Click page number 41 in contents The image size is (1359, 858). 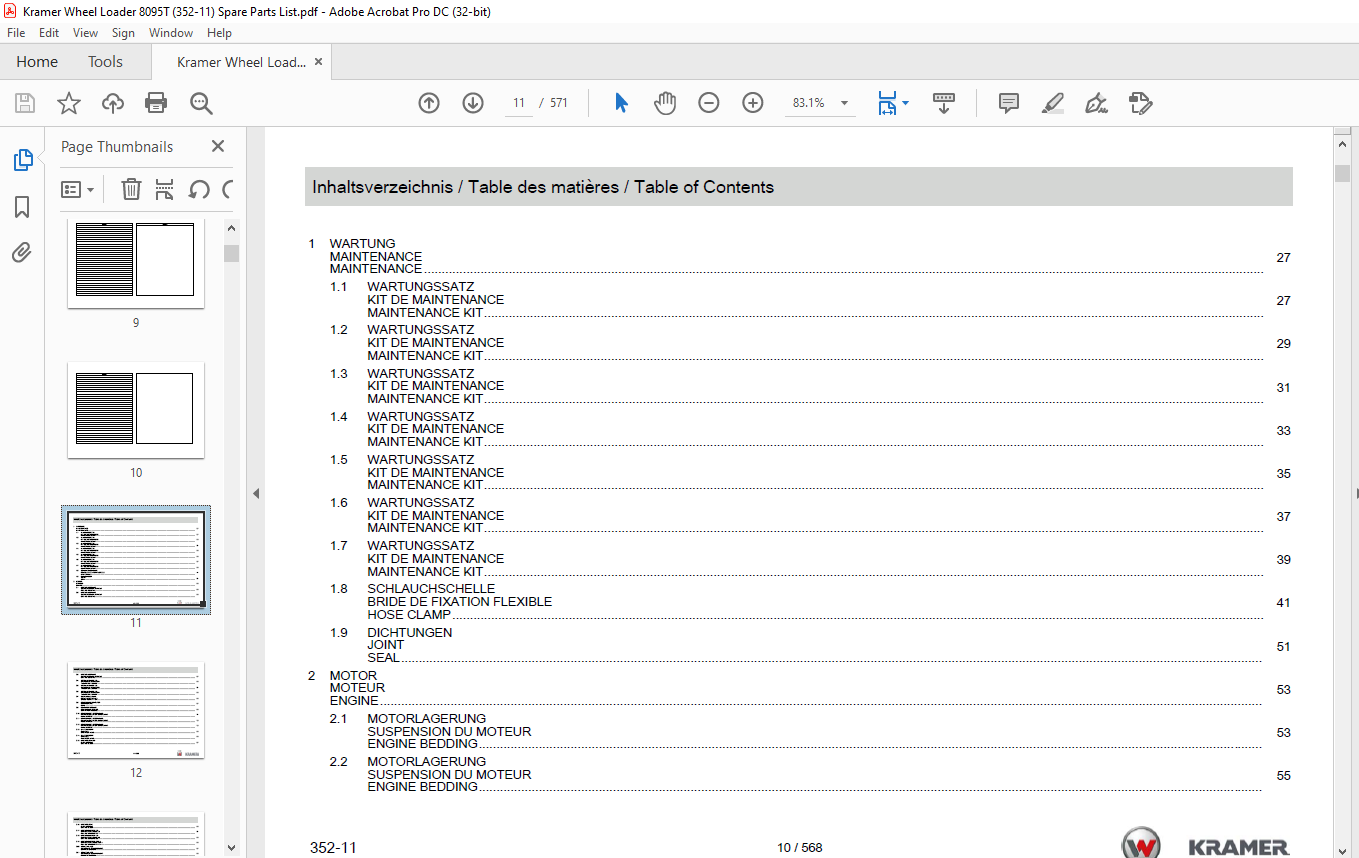(x=1283, y=603)
